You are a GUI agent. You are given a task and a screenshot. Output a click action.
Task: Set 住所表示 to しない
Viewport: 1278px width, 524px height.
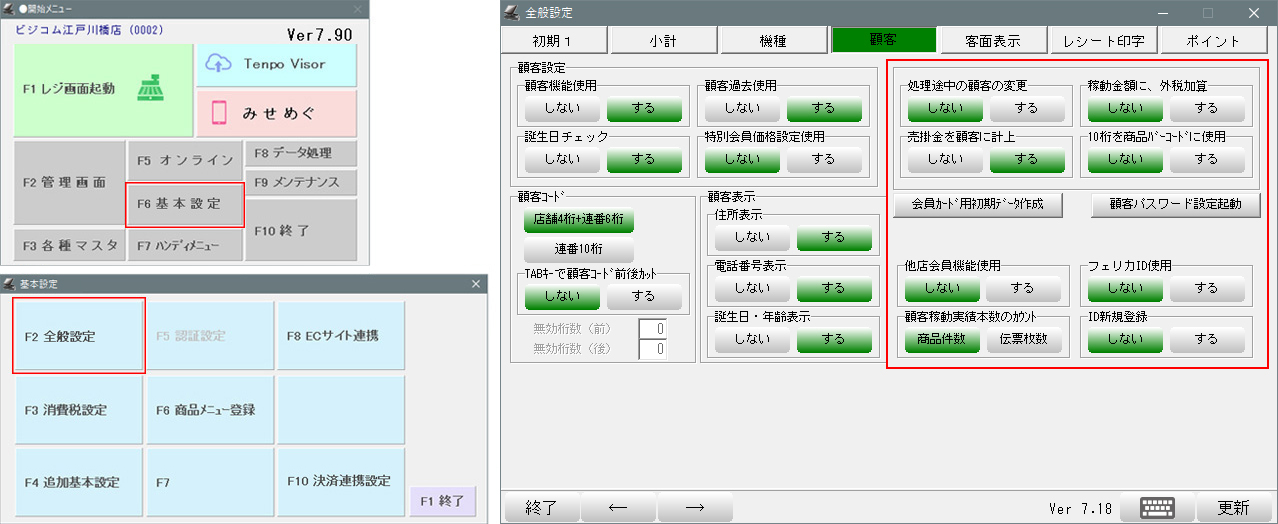[x=752, y=238]
